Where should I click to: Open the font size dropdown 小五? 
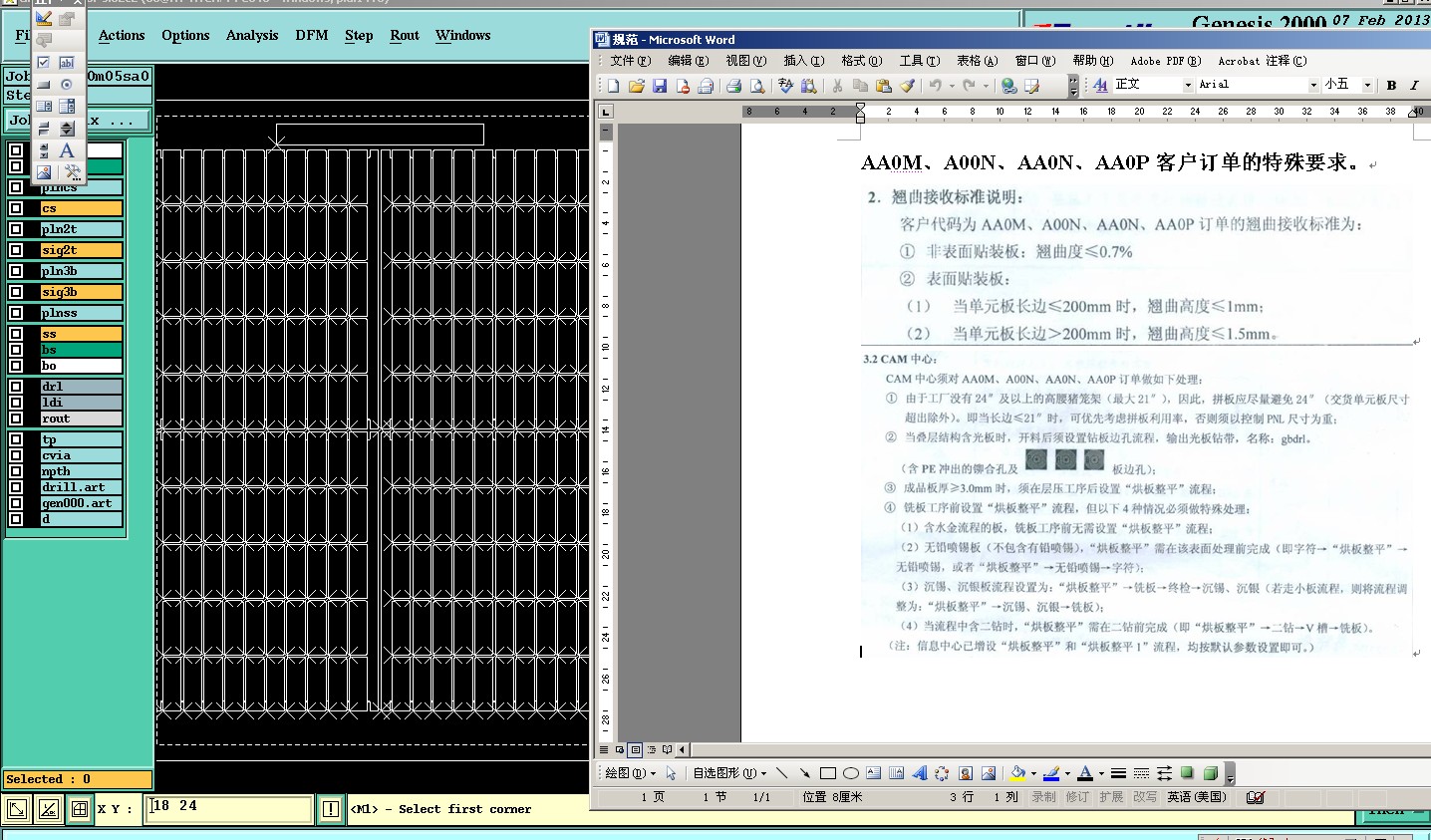tap(1367, 86)
